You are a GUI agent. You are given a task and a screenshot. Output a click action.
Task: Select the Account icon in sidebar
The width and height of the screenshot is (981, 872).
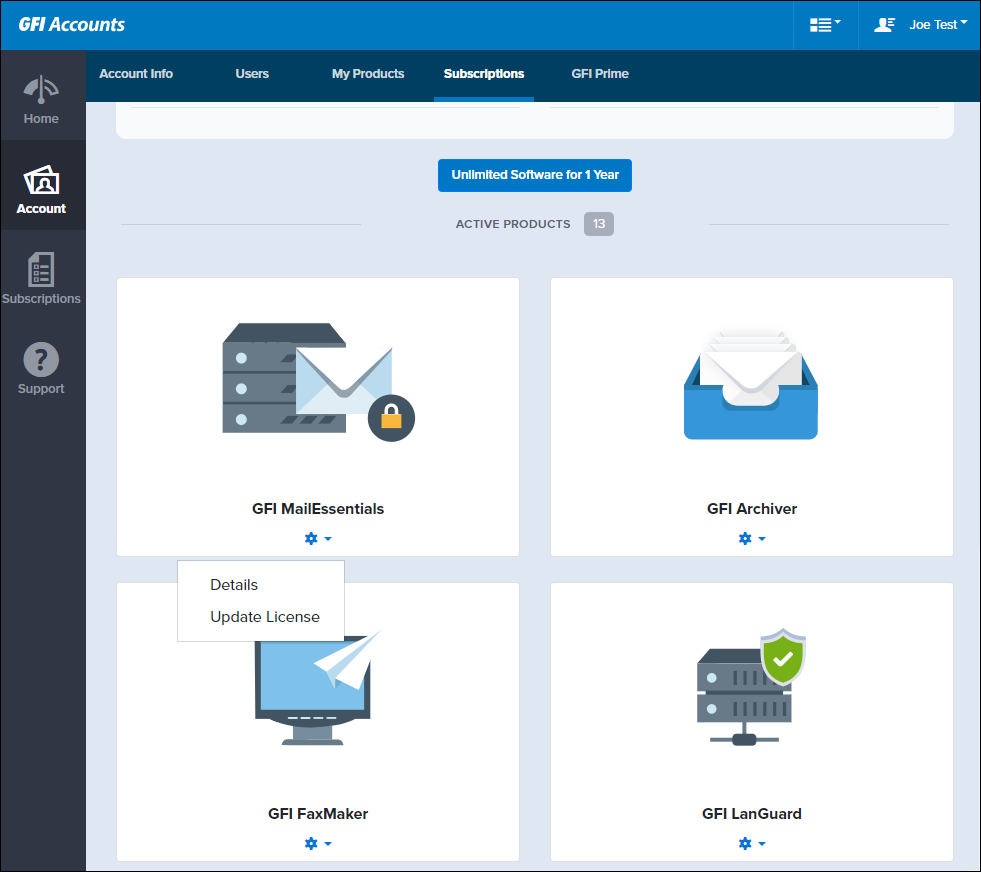click(41, 181)
